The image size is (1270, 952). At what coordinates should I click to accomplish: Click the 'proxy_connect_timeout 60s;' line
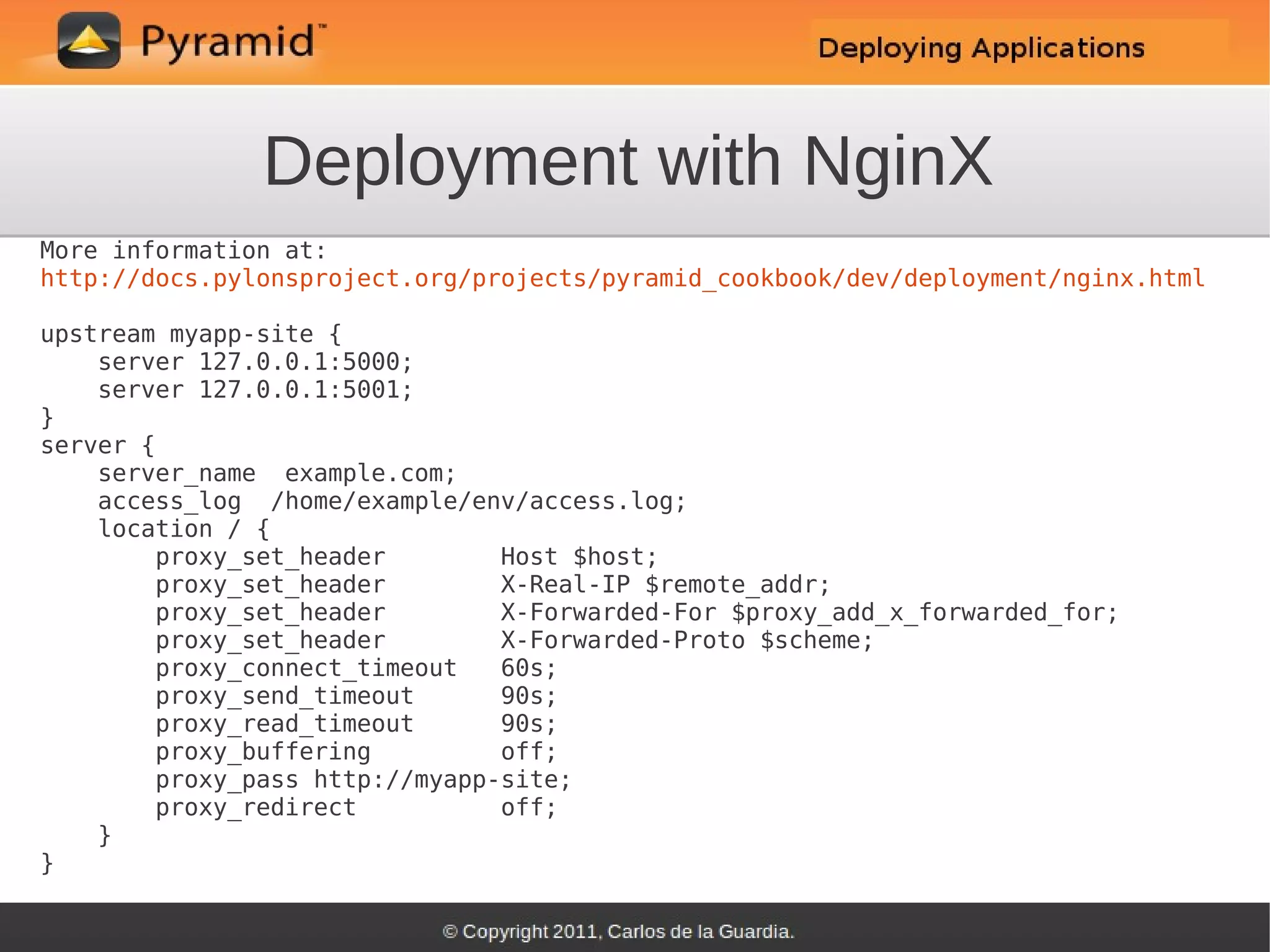pos(357,669)
